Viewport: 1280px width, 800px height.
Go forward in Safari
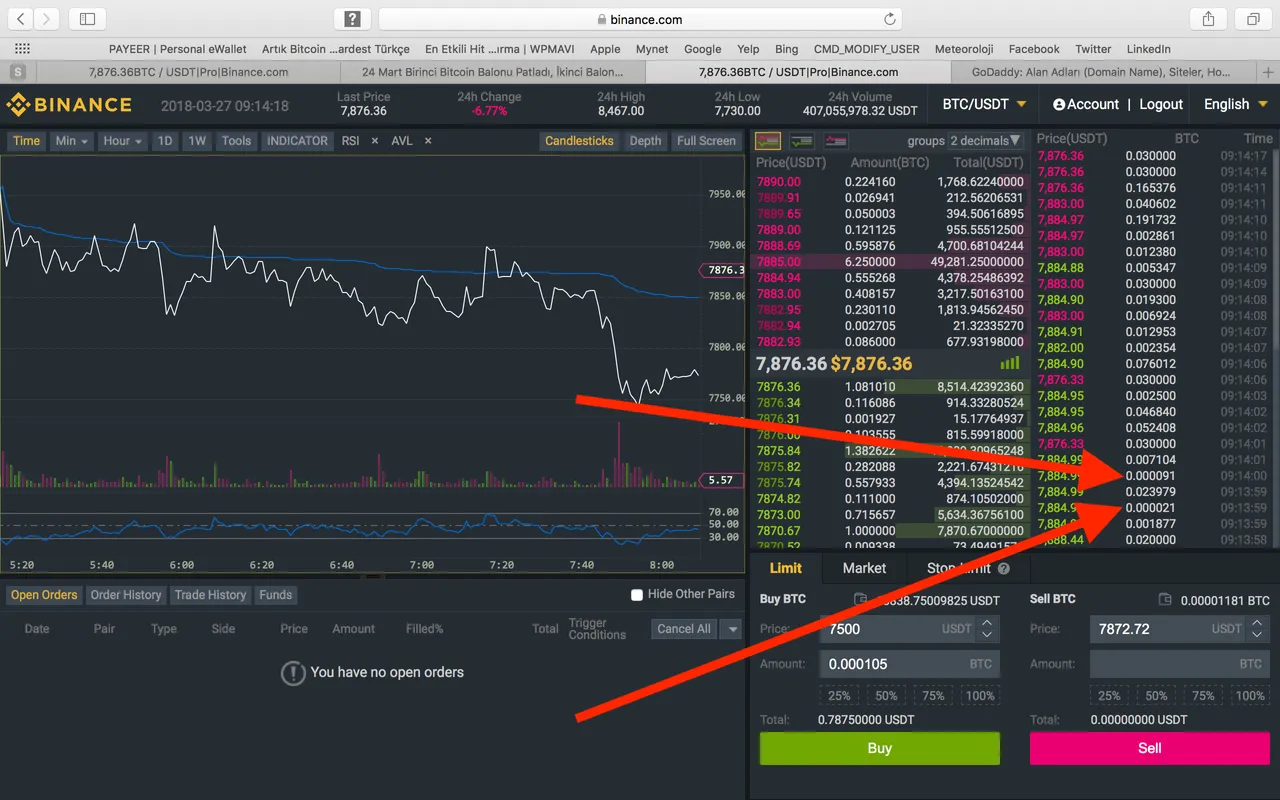click(47, 19)
